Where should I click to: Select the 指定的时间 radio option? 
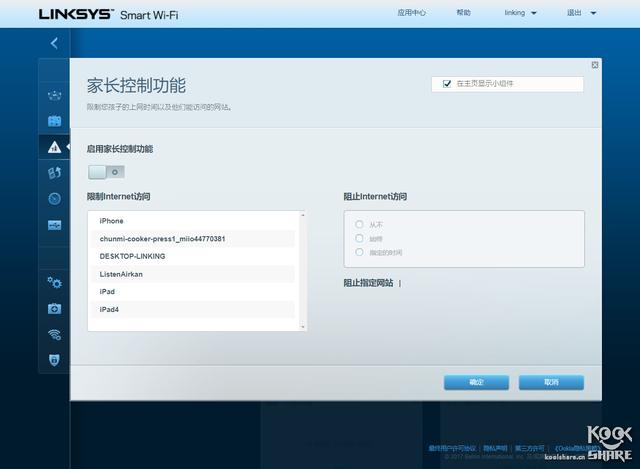[x=359, y=252]
